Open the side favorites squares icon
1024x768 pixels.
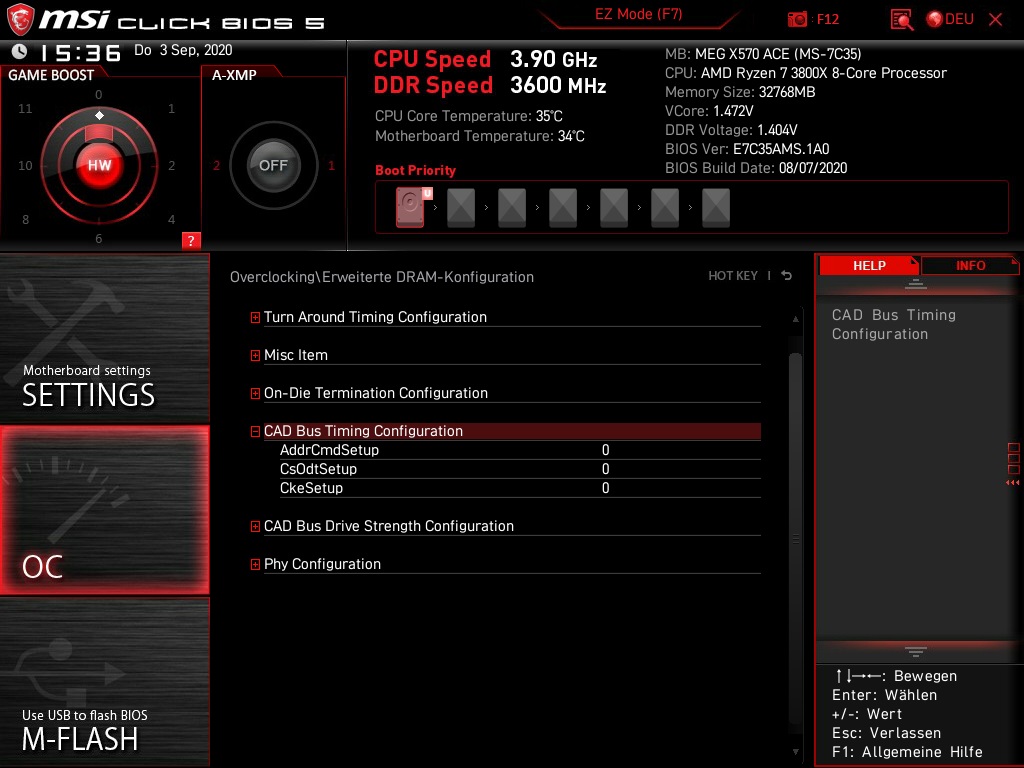click(x=1013, y=458)
